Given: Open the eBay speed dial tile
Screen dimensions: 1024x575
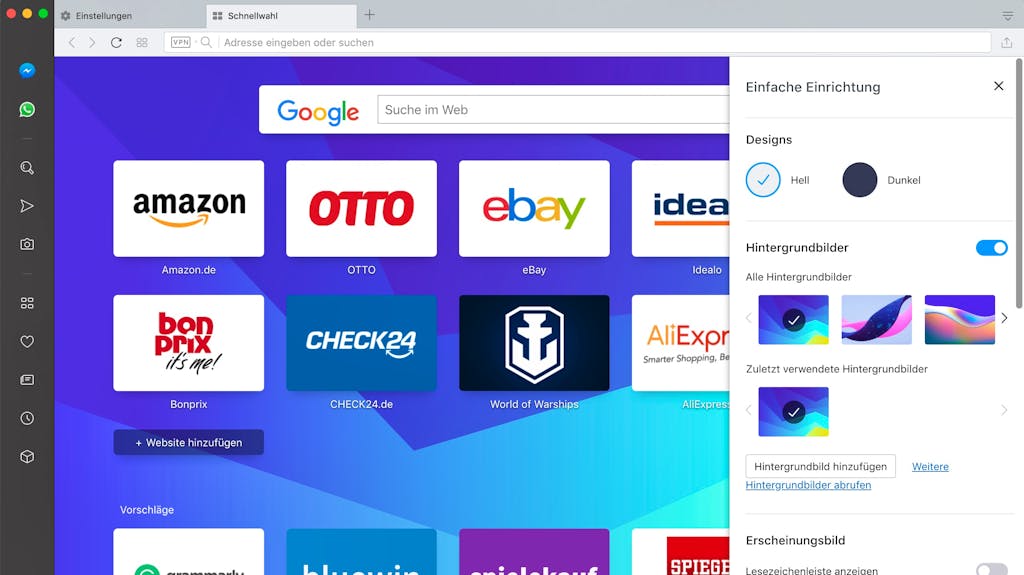Looking at the screenshot, I should 534,208.
